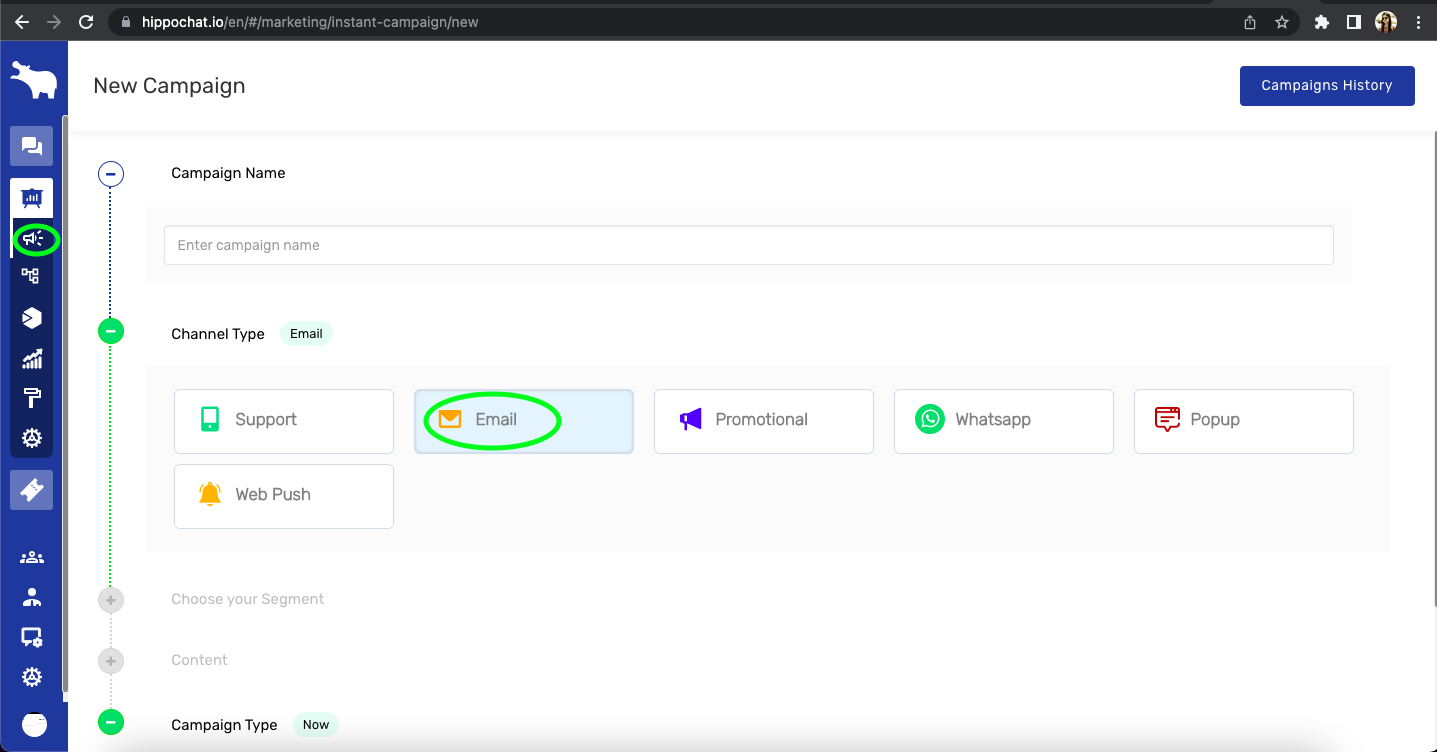Select the Support channel type
1437x752 pixels.
[x=284, y=420]
